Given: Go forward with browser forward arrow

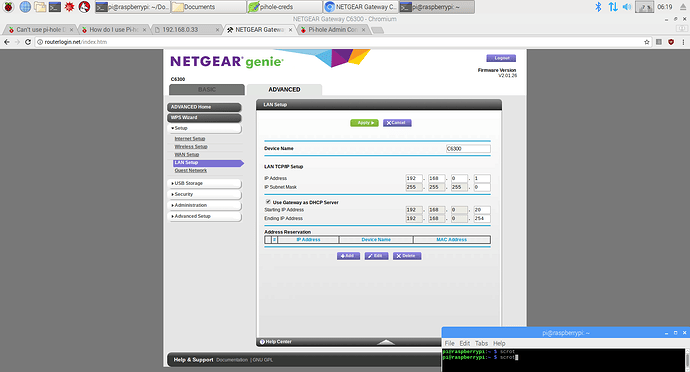Looking at the screenshot, I should pos(17,42).
